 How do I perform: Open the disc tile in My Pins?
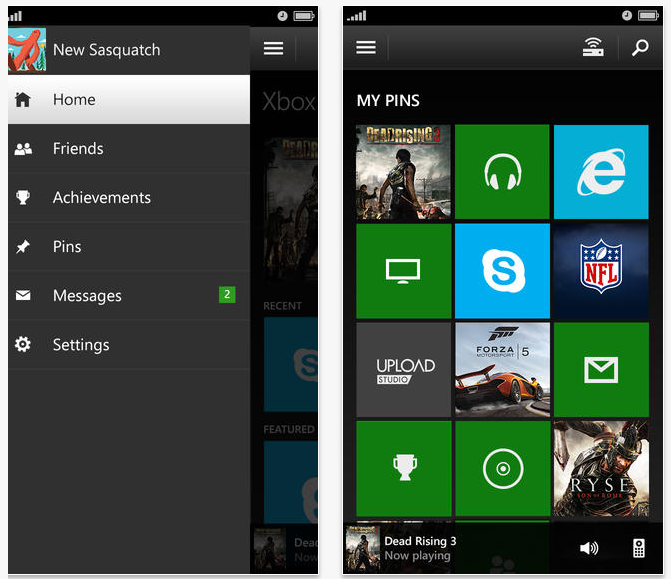[502, 469]
